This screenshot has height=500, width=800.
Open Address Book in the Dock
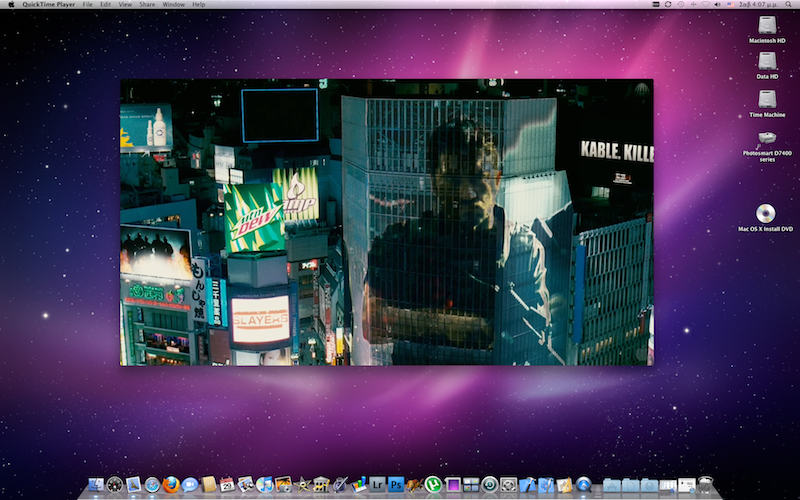(x=209, y=484)
